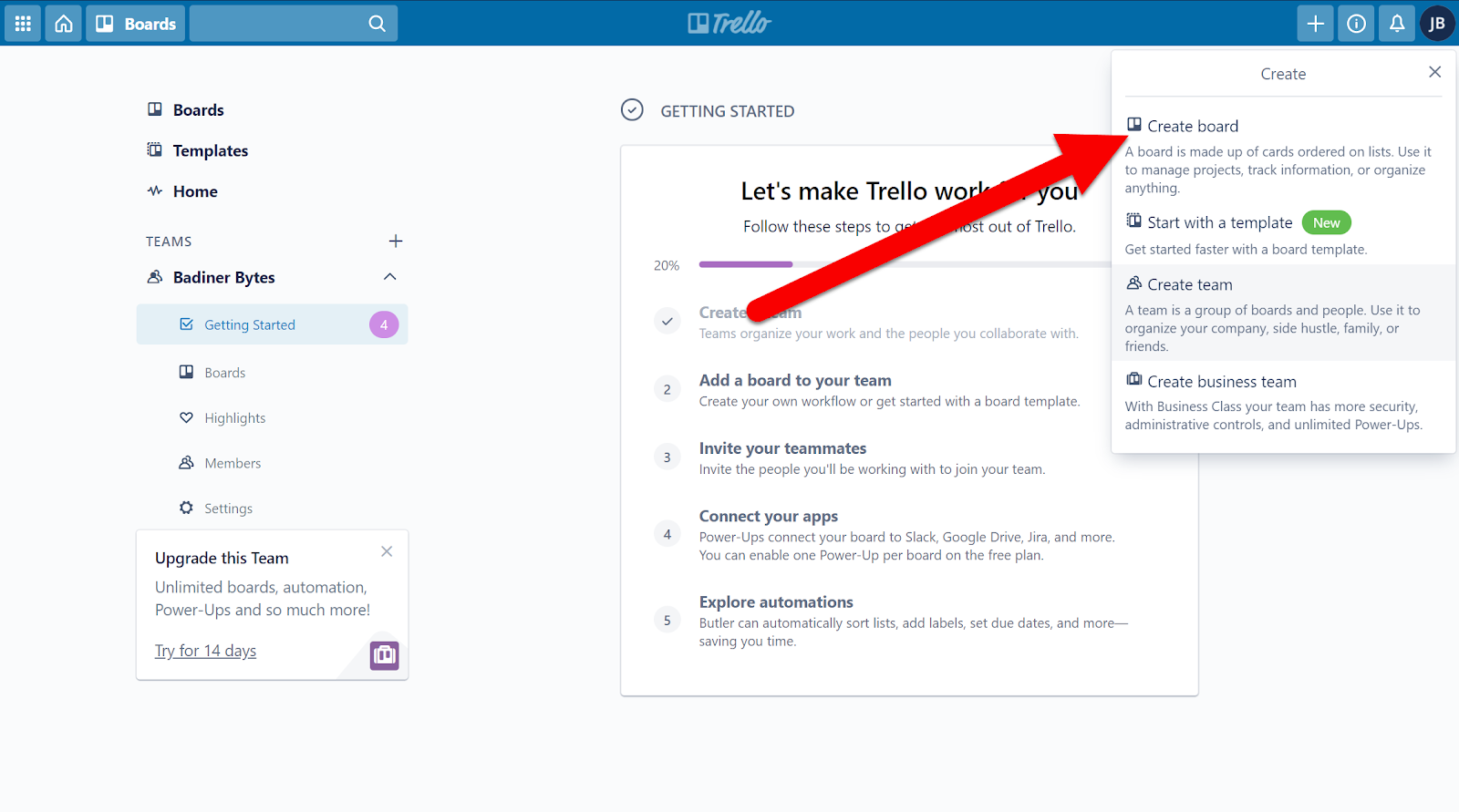Click the Home pulse icon

tap(155, 190)
